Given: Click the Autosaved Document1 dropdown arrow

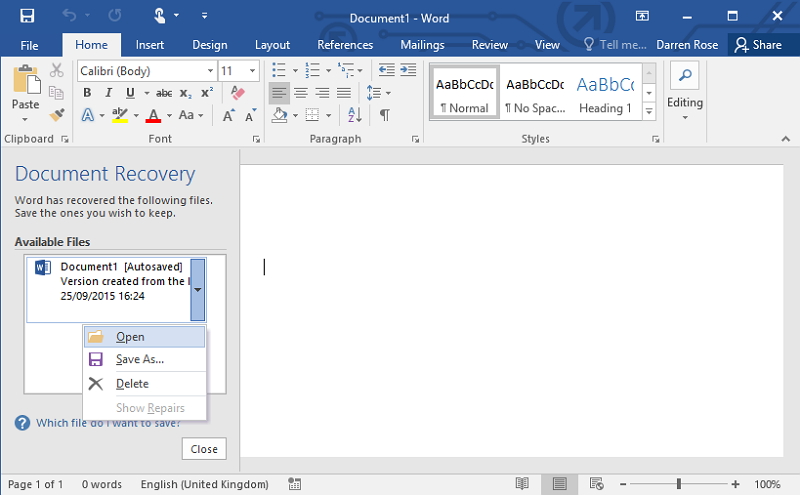Looking at the screenshot, I should tap(197, 289).
